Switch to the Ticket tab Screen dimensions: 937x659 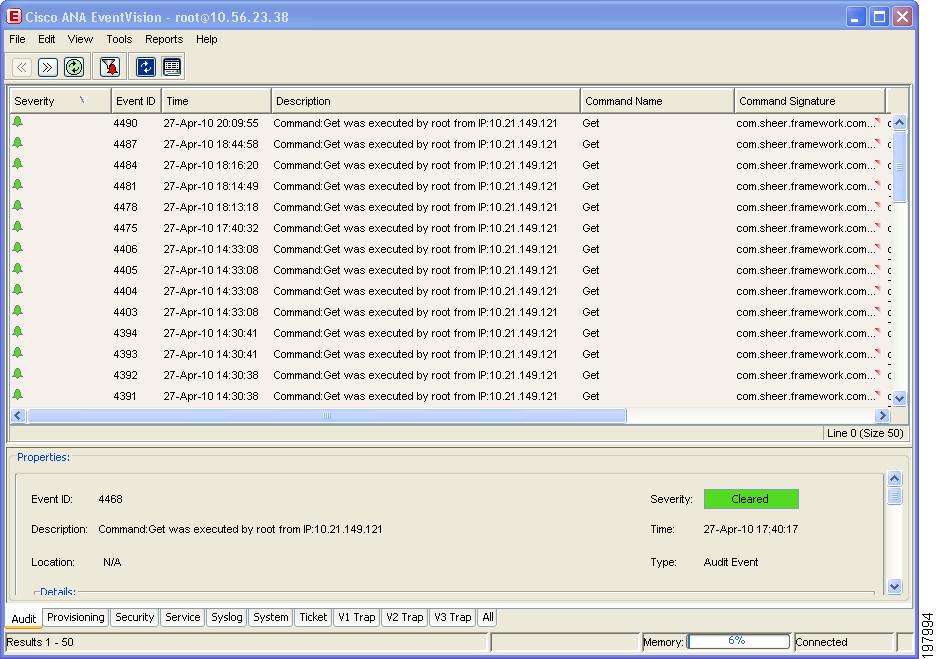(x=313, y=617)
